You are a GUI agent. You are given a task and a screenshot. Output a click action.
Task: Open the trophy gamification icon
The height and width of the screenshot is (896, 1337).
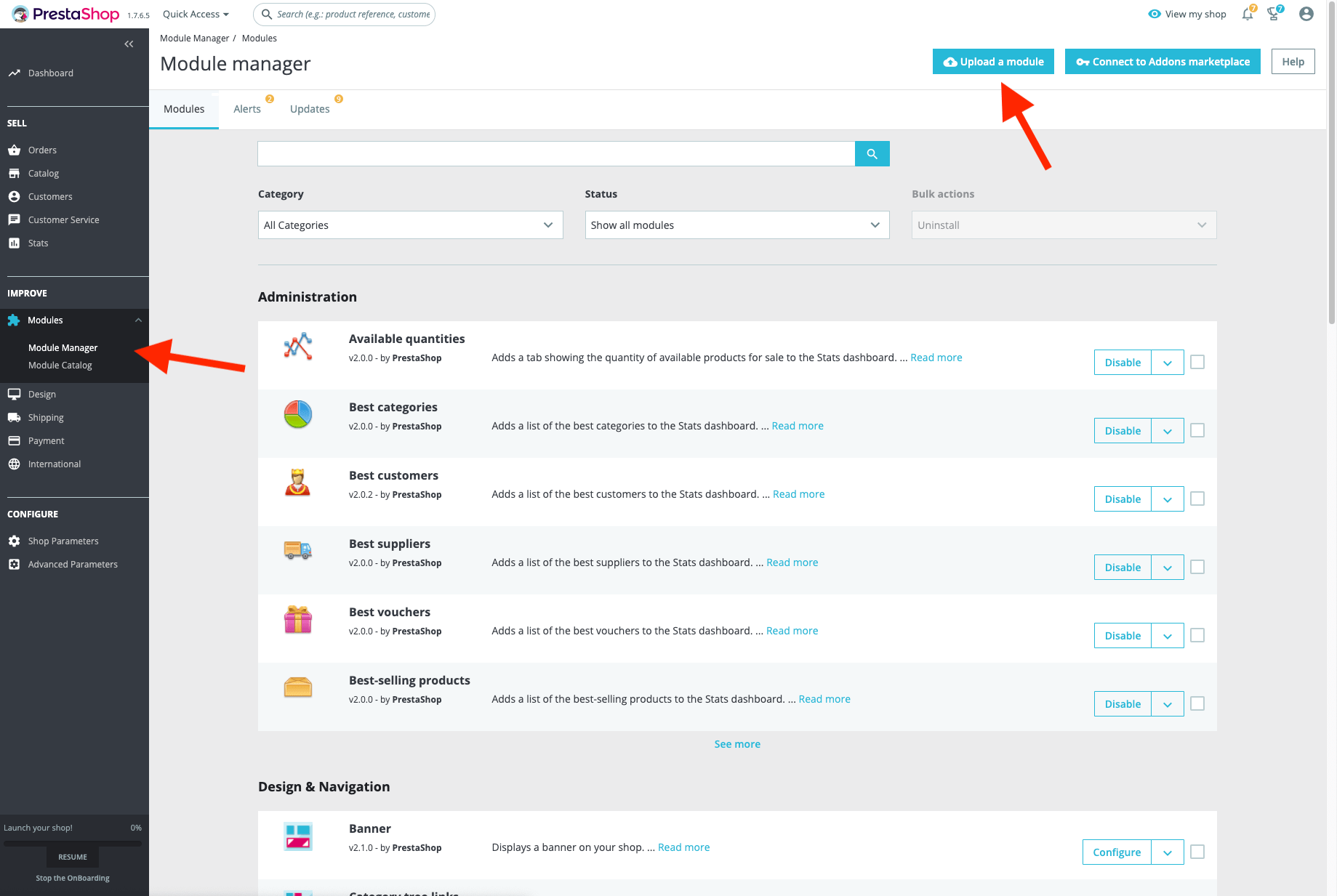[1274, 14]
